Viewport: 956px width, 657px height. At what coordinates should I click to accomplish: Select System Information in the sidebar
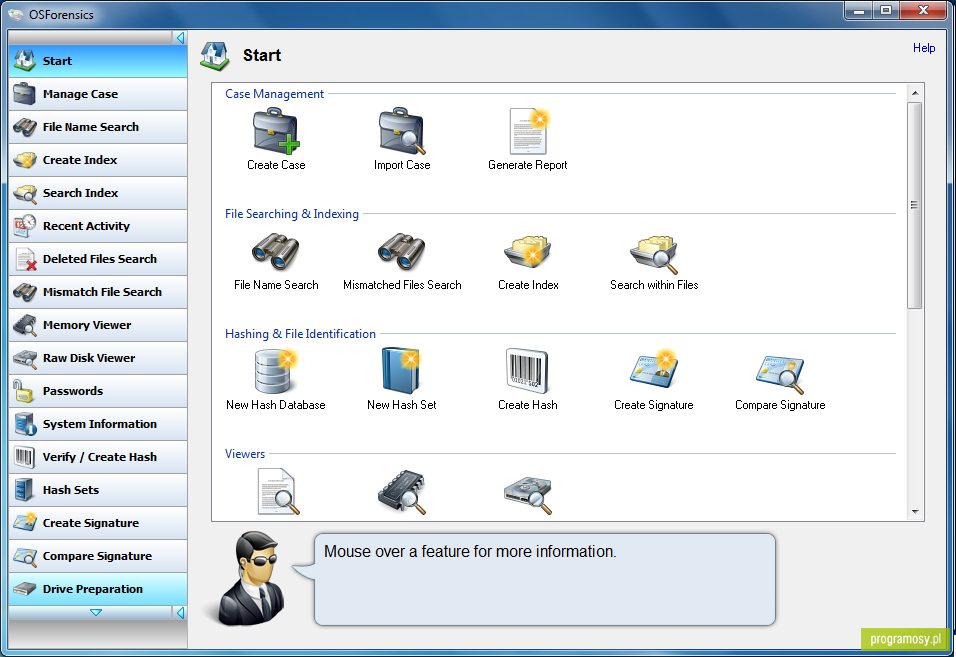98,424
